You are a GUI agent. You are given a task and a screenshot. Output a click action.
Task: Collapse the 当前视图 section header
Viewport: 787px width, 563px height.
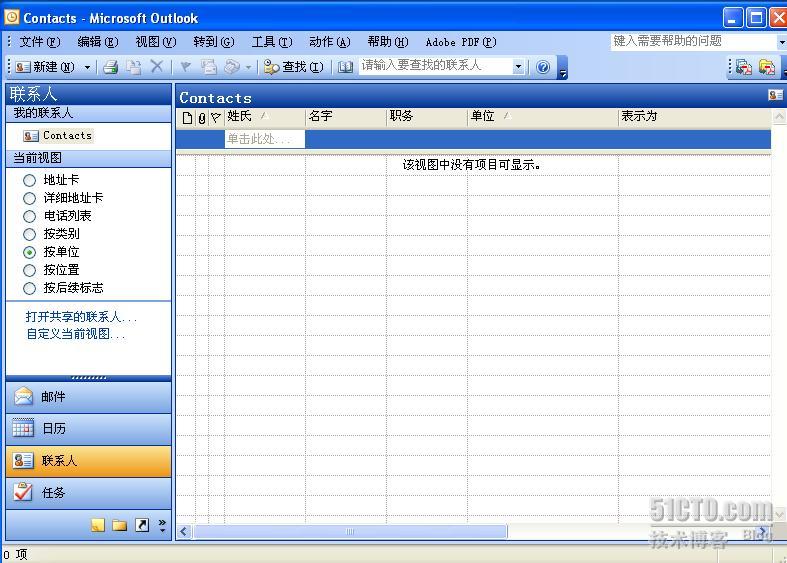pos(89,158)
